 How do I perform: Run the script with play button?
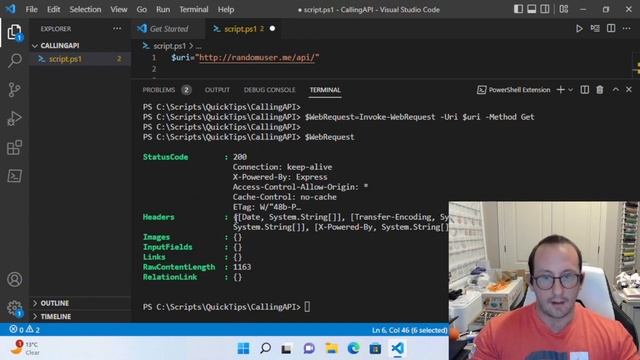click(x=579, y=29)
